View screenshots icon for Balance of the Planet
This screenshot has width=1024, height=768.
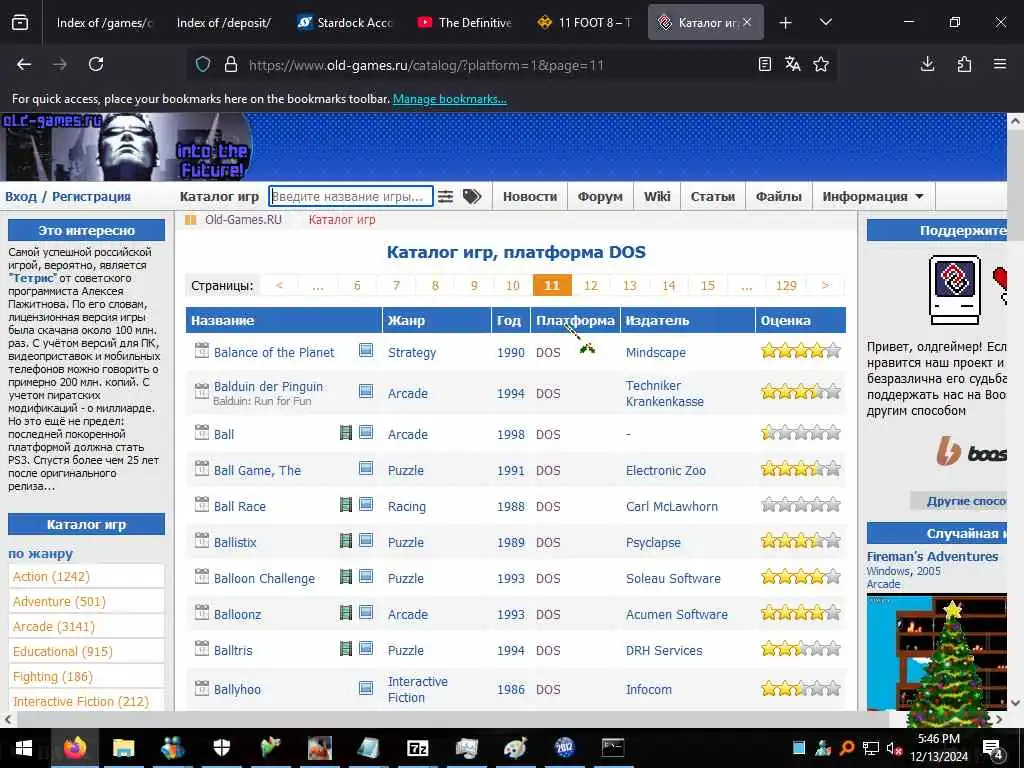point(366,350)
